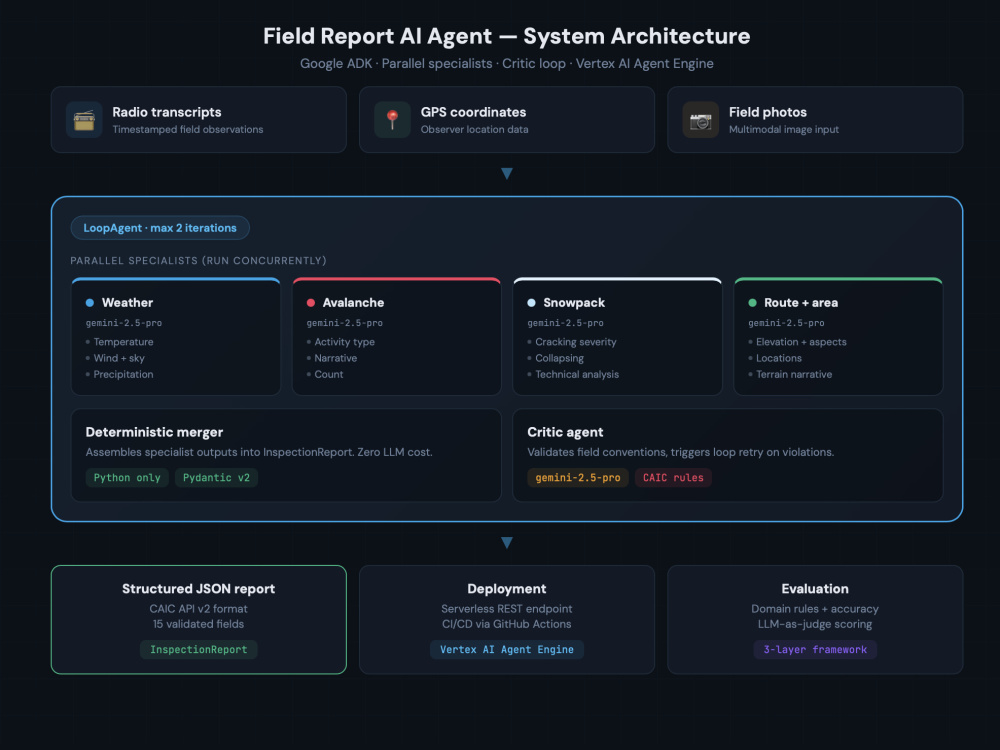Click 'Assembles specialist outputs' description text
Image resolution: width=1000 pixels, height=750 pixels.
pos(259,452)
